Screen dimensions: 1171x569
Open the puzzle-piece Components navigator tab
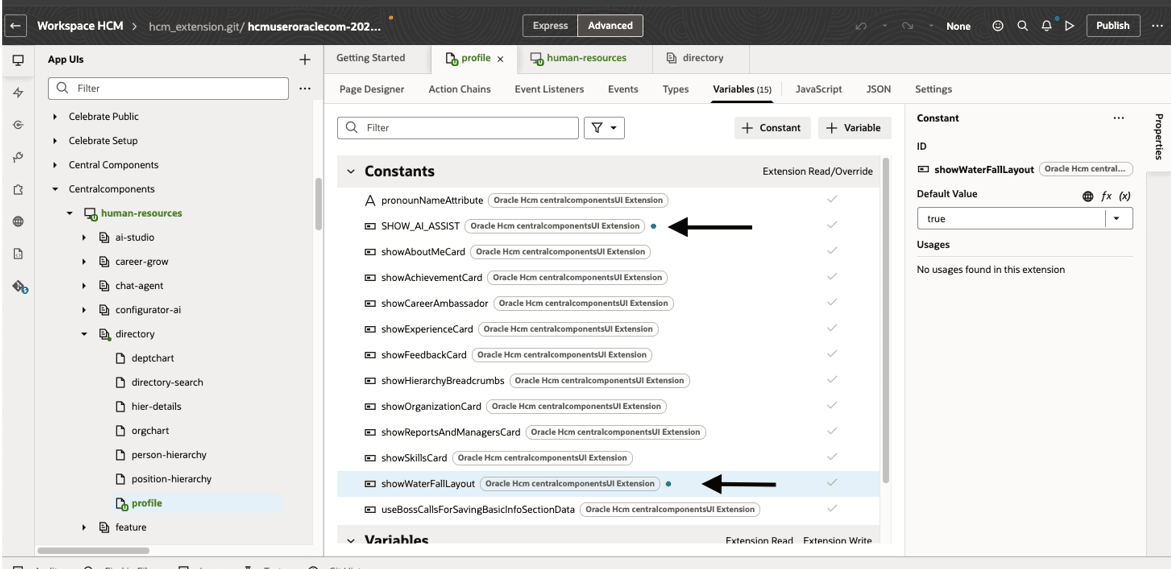pos(18,190)
